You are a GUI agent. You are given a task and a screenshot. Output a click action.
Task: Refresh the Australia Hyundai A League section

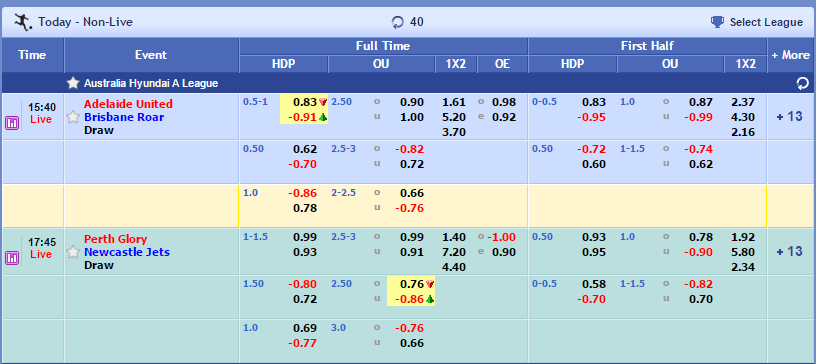pyautogui.click(x=802, y=83)
